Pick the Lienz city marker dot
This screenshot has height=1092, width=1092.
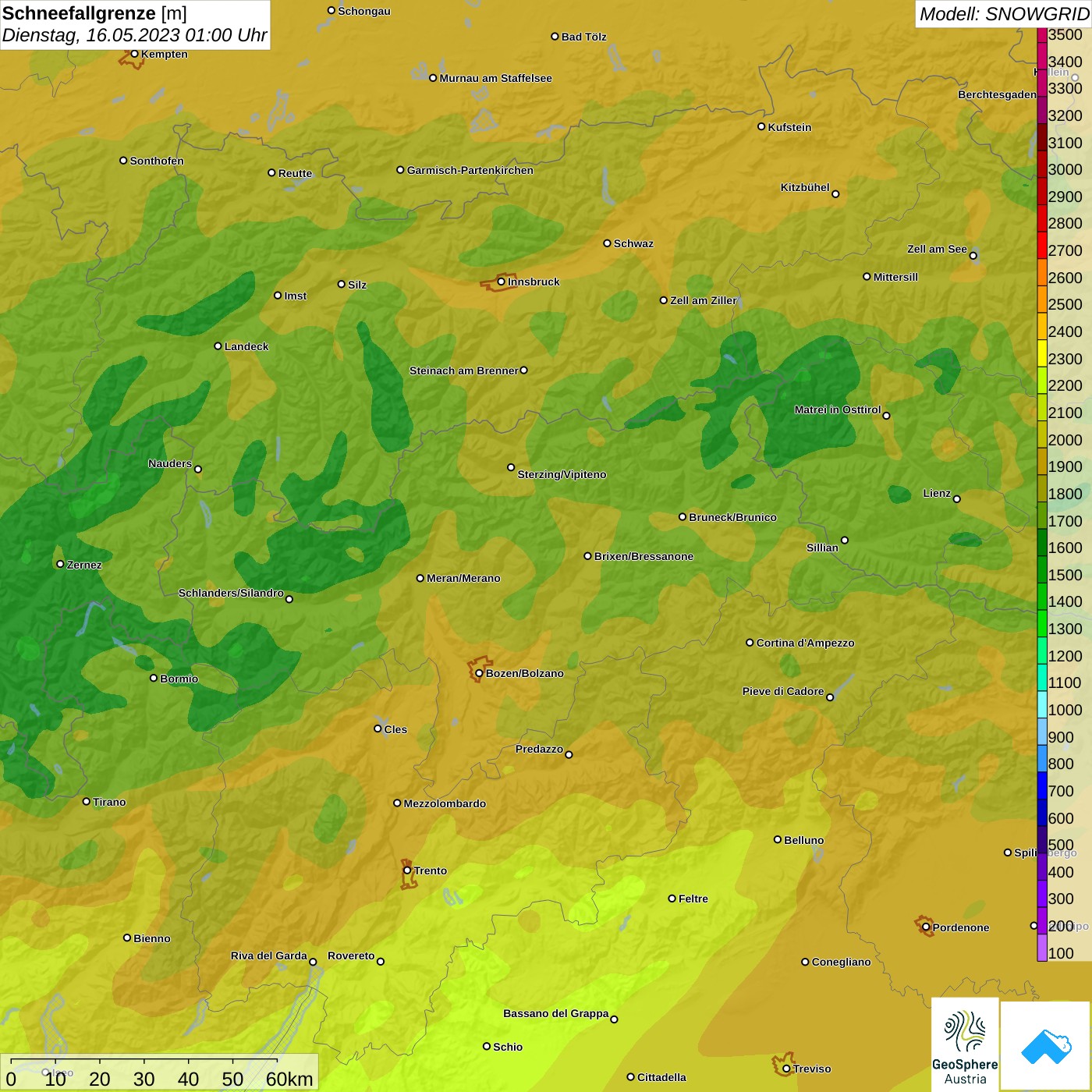click(x=957, y=498)
